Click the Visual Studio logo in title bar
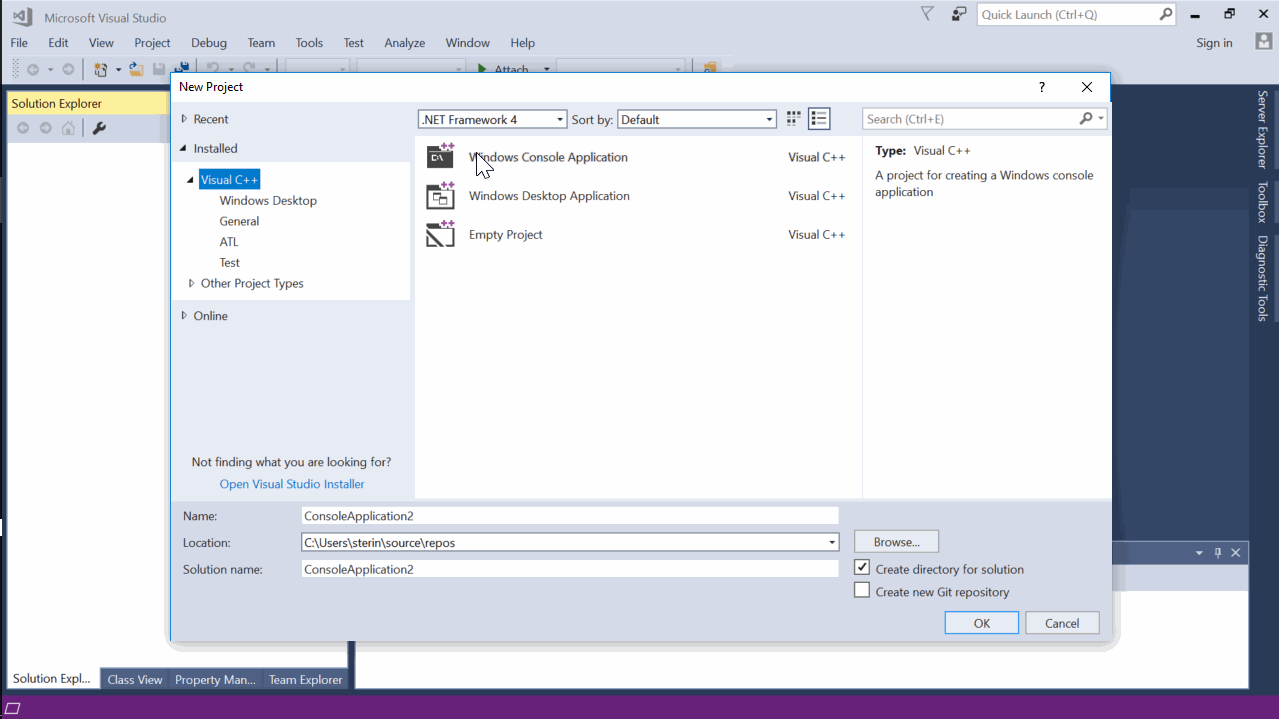The image size is (1279, 719). tap(21, 17)
